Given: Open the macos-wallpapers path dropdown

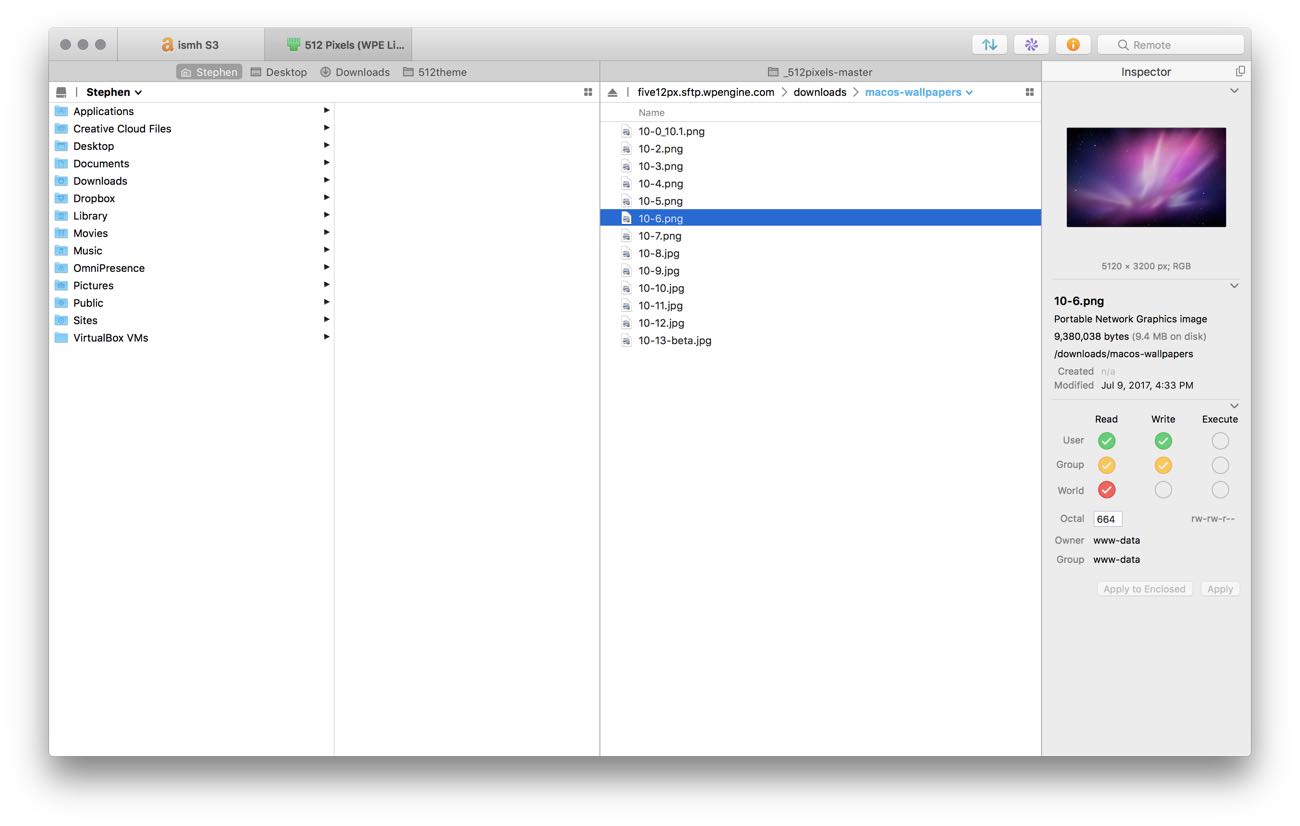Looking at the screenshot, I should click(919, 92).
